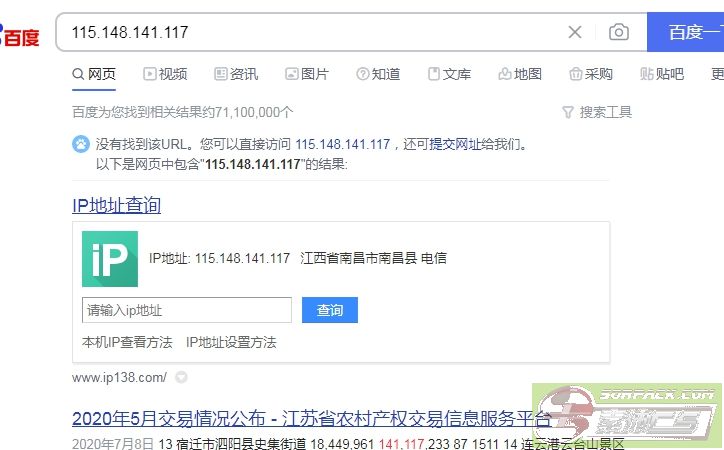Open the 地图 tab
The height and width of the screenshot is (450, 724).
(520, 74)
